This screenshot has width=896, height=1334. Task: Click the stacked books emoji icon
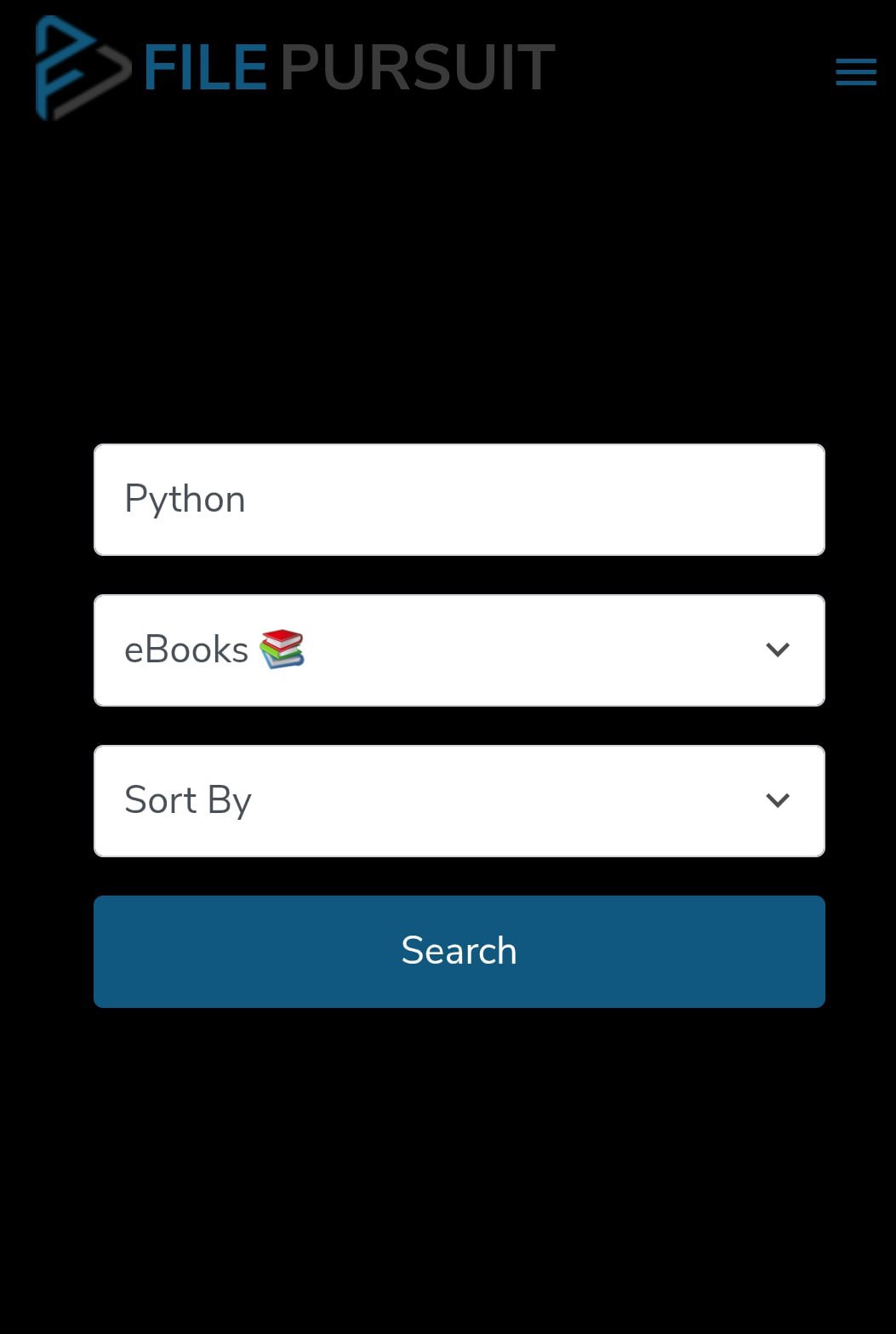coord(282,649)
